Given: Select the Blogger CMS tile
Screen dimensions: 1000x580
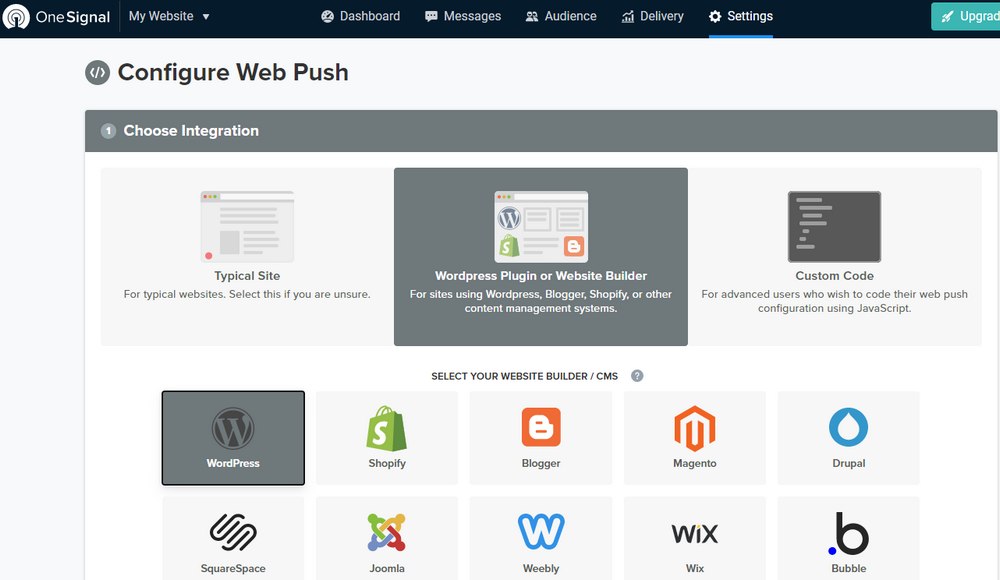Looking at the screenshot, I should 541,438.
